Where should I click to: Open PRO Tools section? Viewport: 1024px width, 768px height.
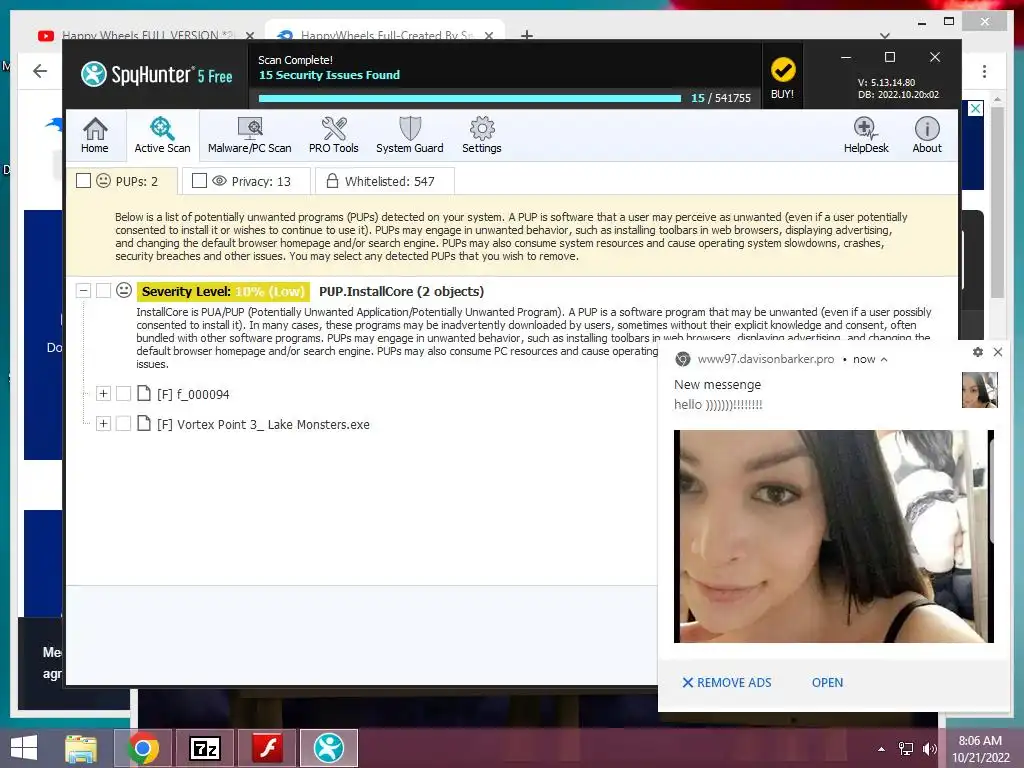(334, 135)
